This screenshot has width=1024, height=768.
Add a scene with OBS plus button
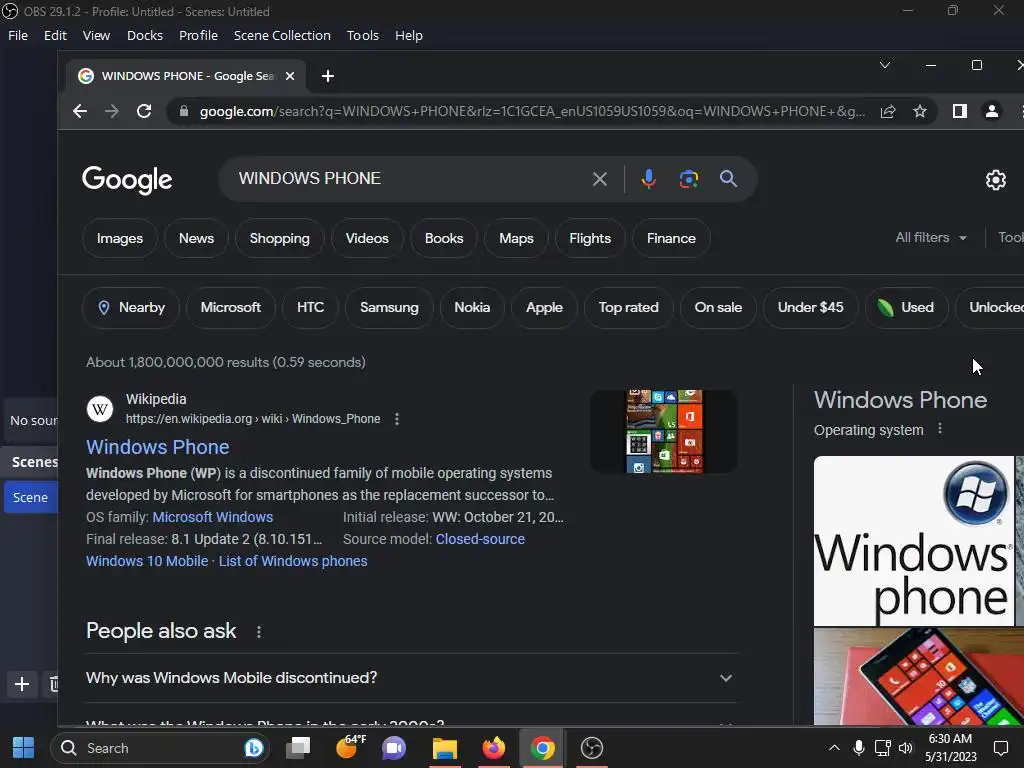coord(22,684)
